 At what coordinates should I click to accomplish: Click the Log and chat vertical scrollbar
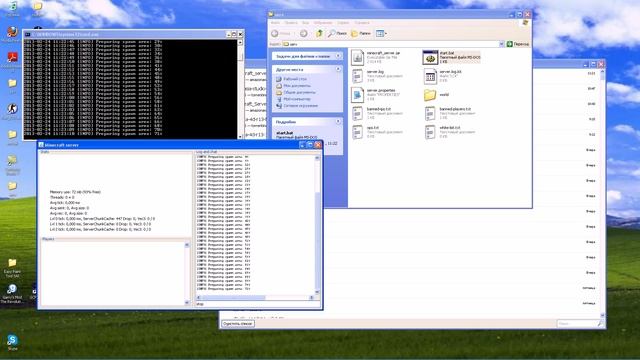pos(317,224)
